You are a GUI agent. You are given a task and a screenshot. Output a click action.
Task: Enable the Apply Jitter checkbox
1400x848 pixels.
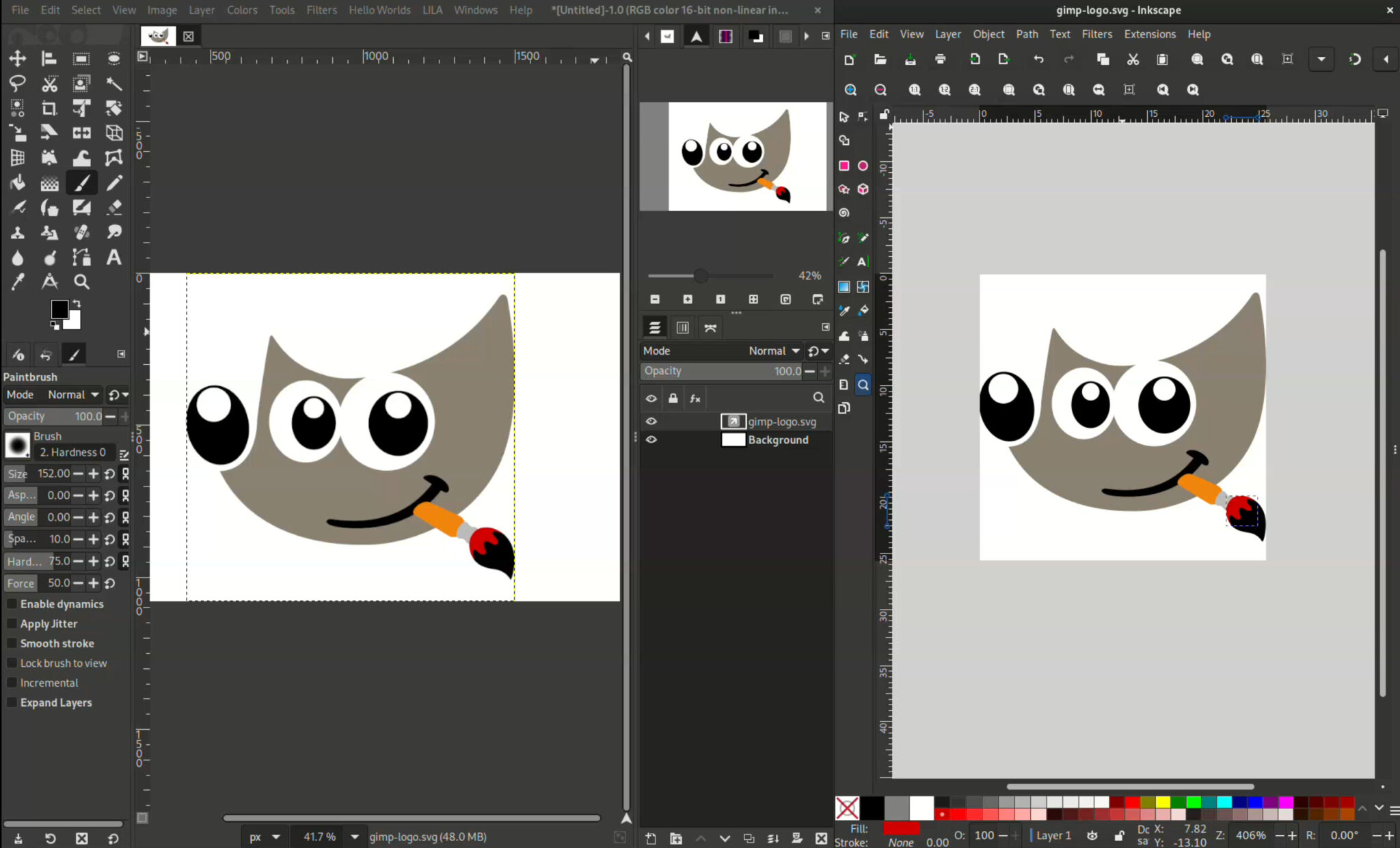coord(12,624)
